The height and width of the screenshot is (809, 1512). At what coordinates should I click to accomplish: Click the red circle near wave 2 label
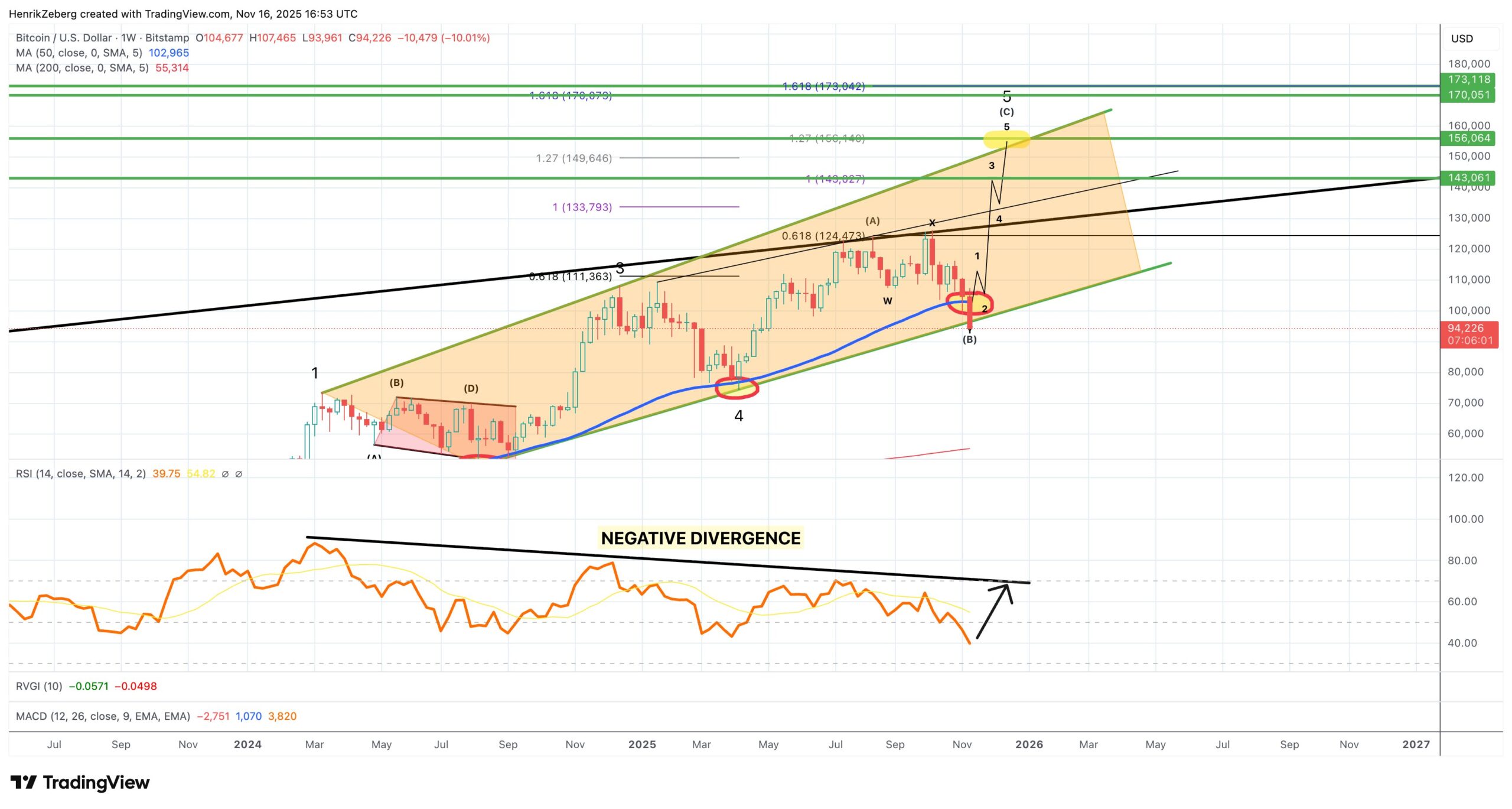coord(970,303)
